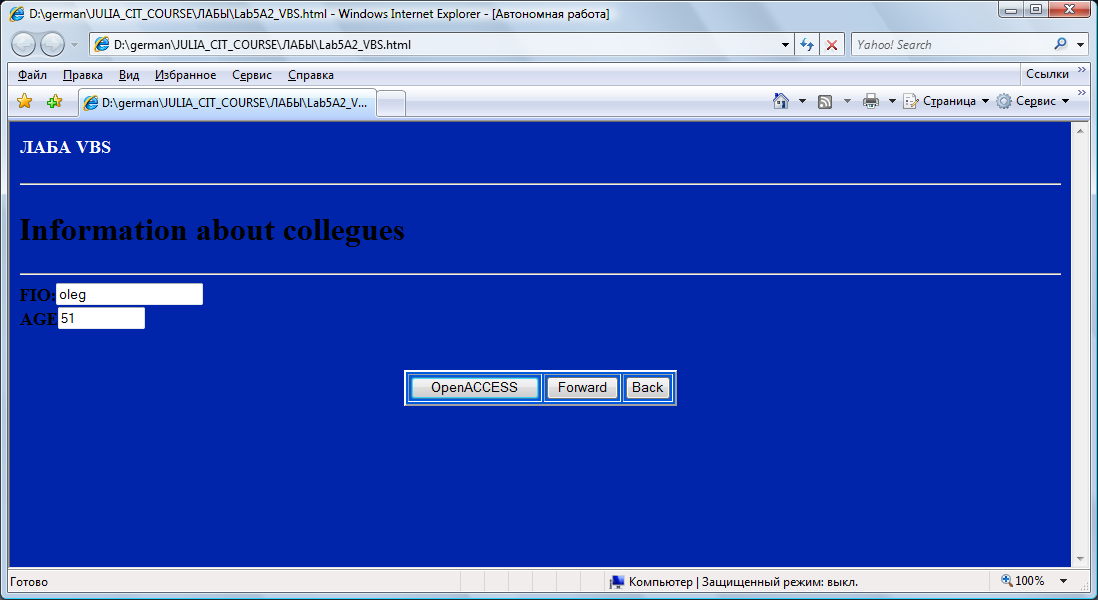Go forward with the browser Forward arrow
The width and height of the screenshot is (1098, 600).
coord(53,45)
